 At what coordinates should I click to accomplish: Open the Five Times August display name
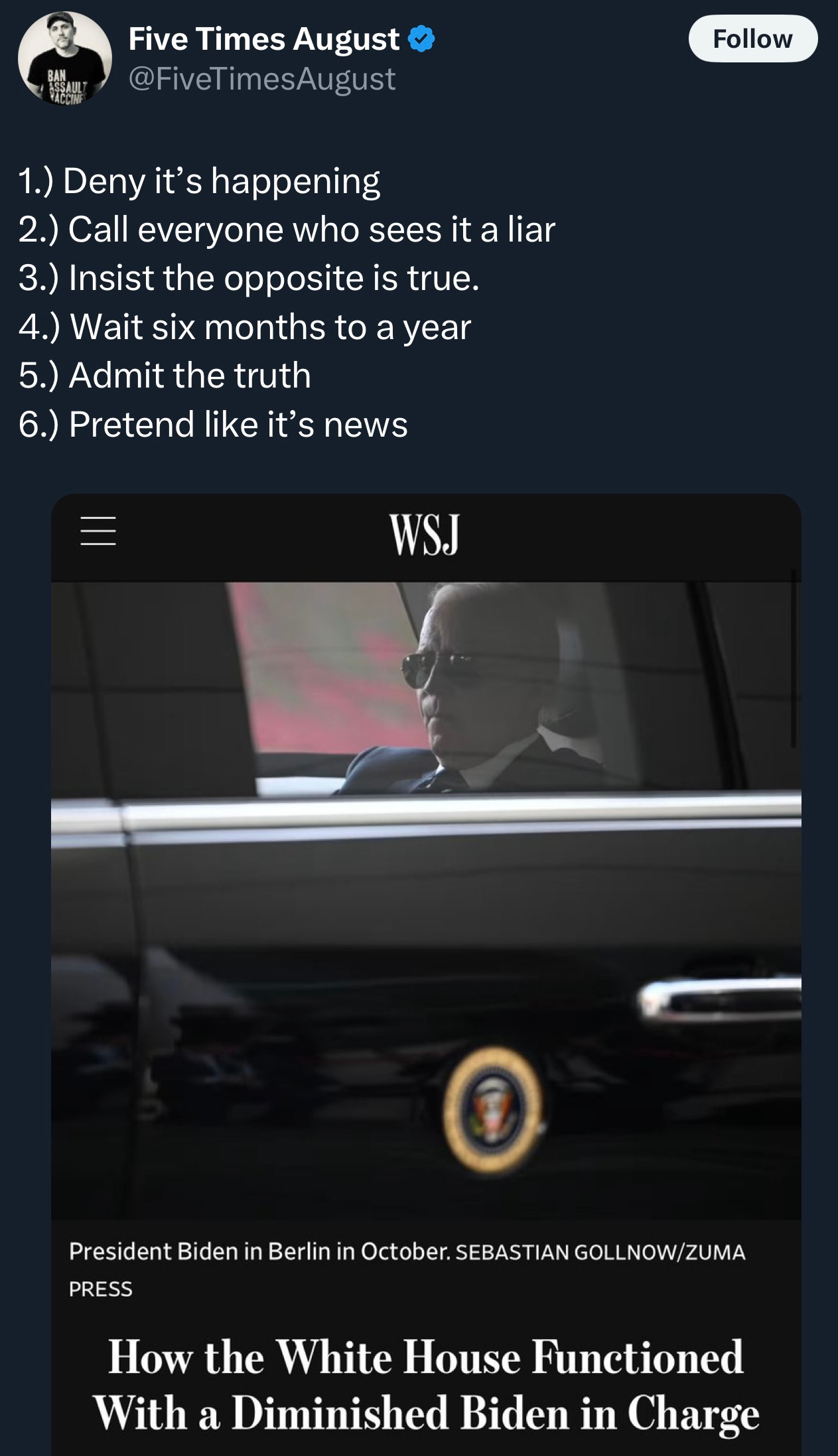(264, 39)
